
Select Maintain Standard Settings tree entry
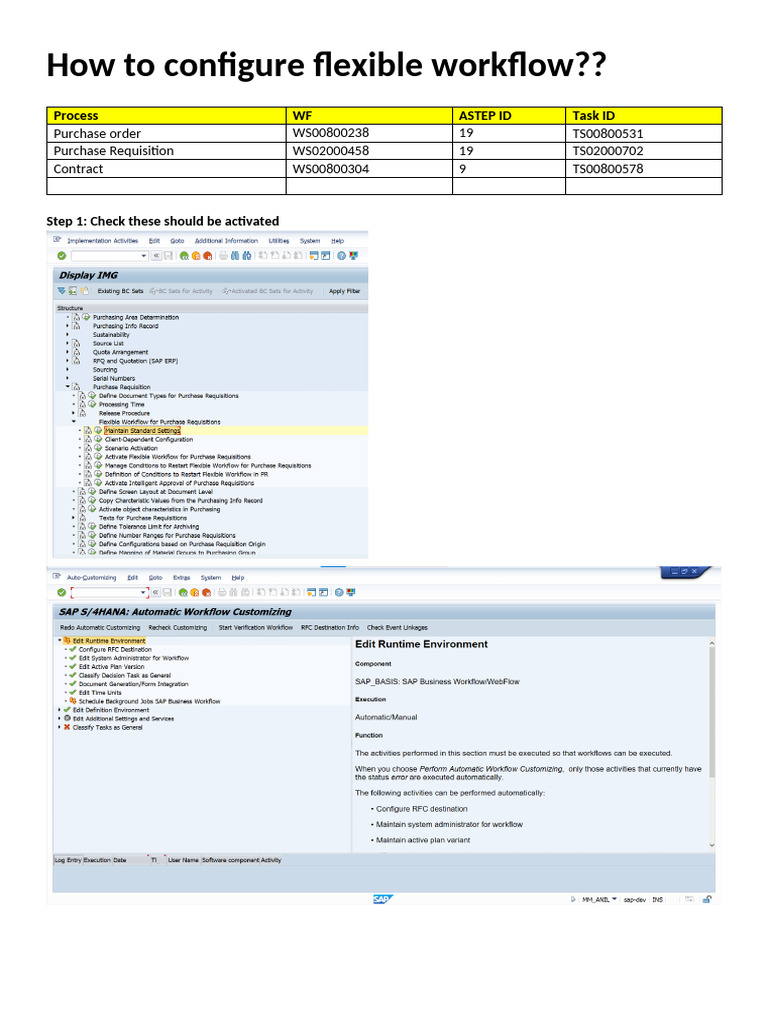(x=135, y=431)
